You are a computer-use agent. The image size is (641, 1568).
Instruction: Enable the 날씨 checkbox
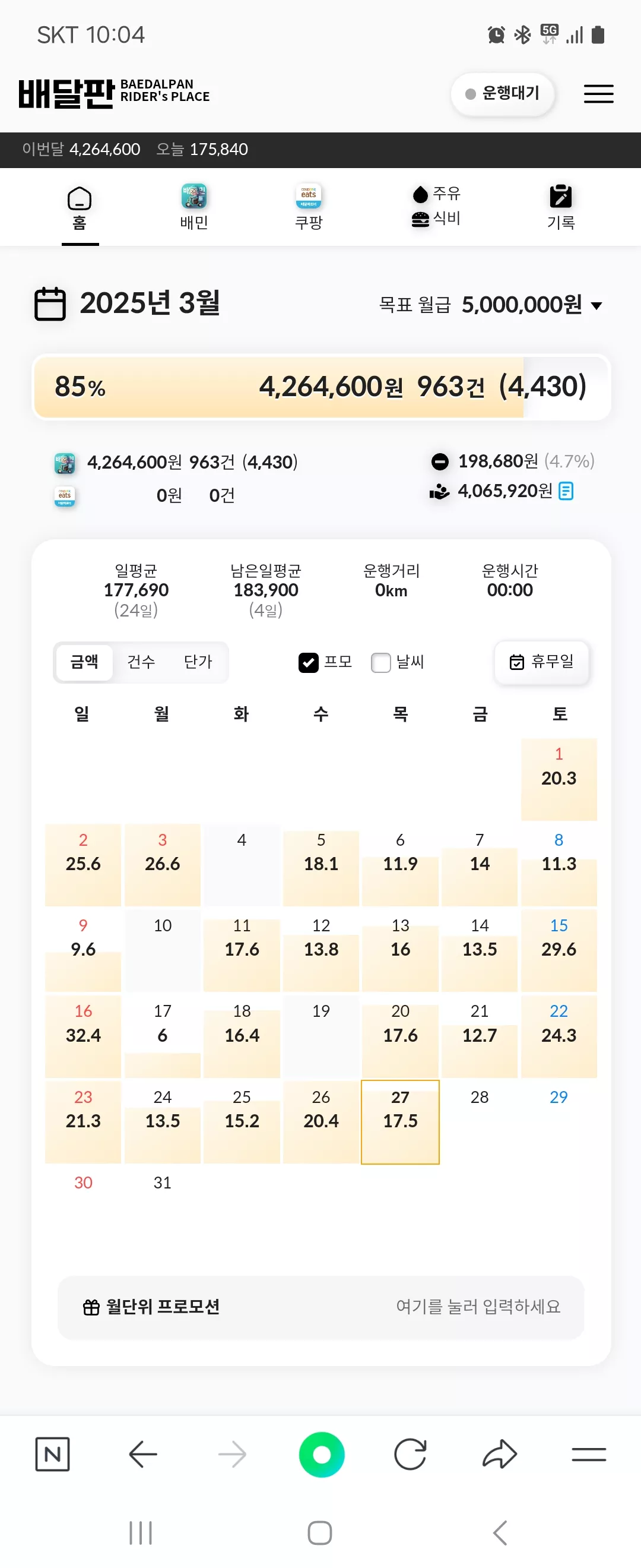click(380, 662)
